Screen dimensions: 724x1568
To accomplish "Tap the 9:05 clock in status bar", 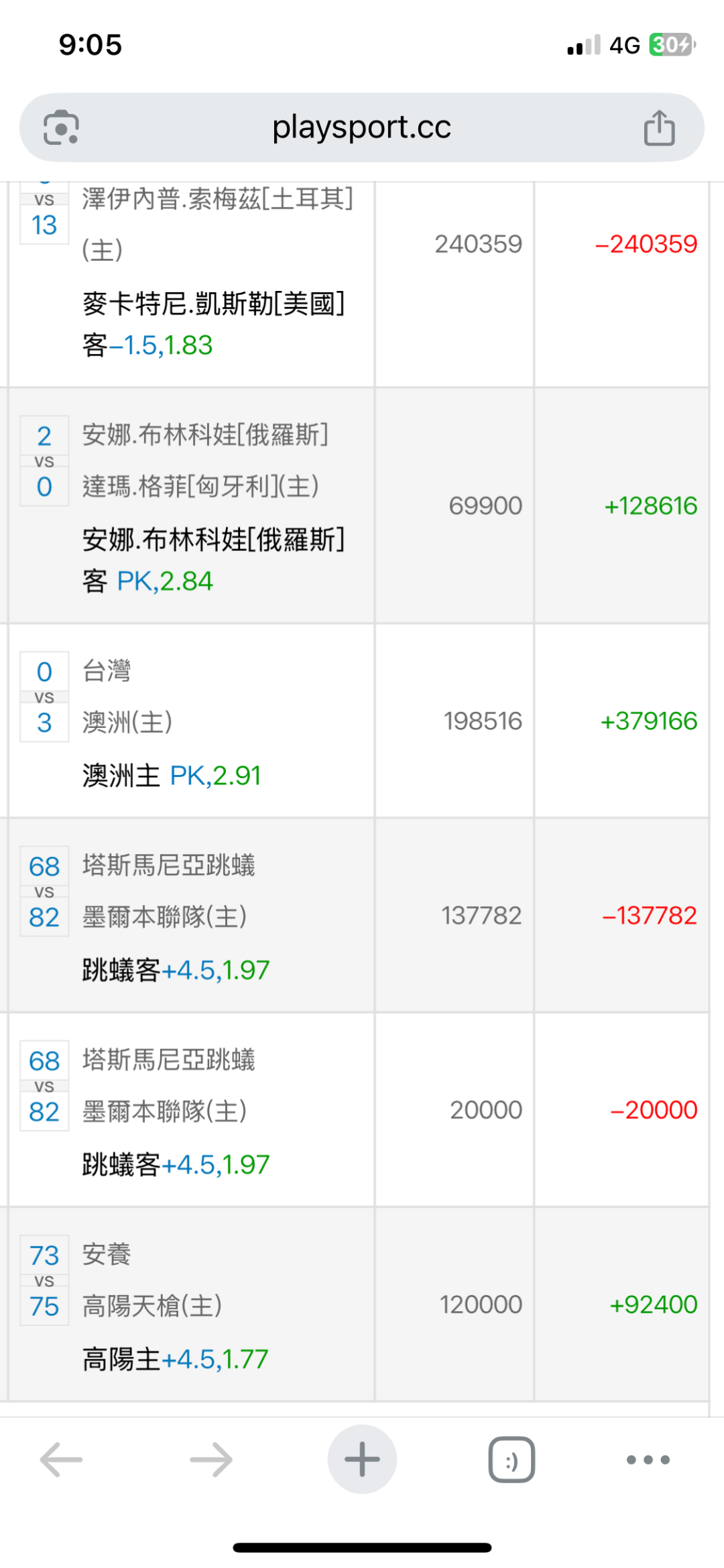I will tap(90, 45).
